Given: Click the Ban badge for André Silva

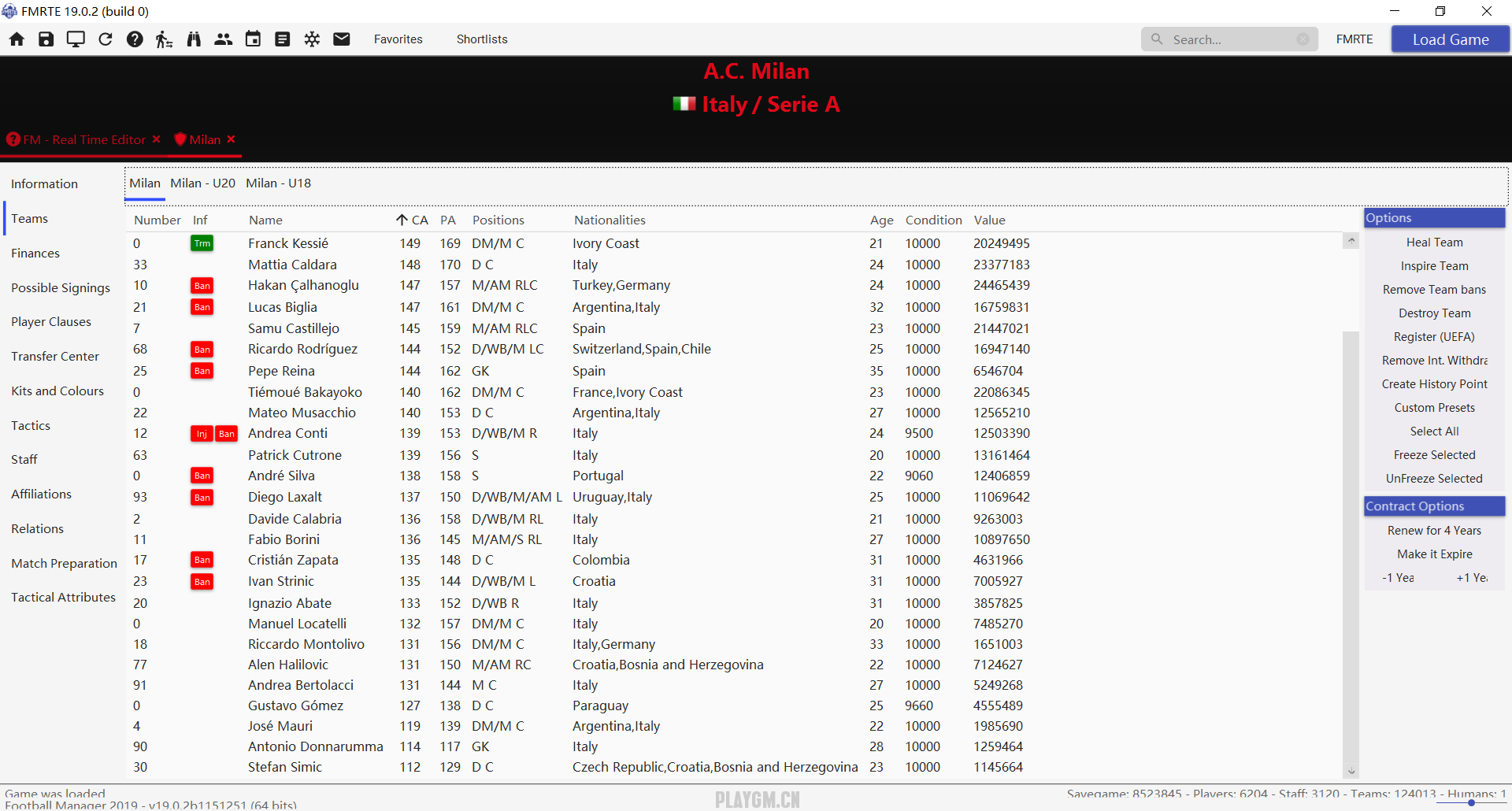Looking at the screenshot, I should (x=202, y=476).
